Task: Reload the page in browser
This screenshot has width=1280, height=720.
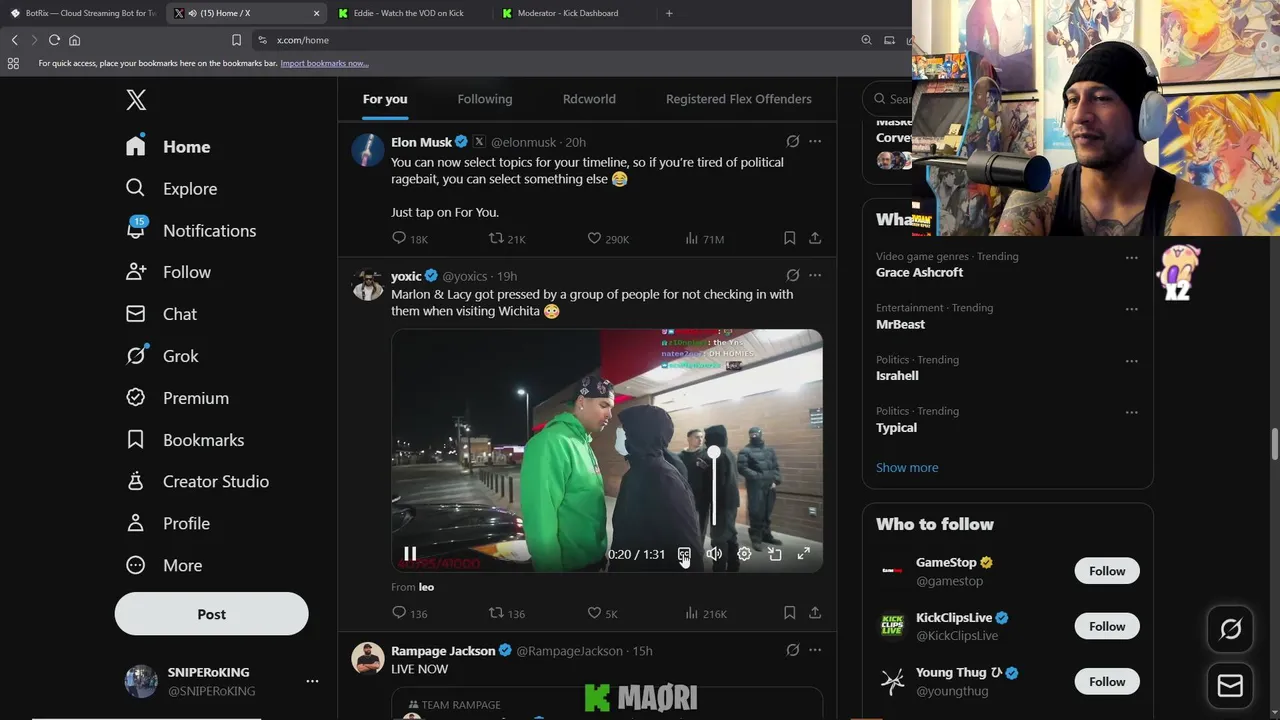Action: tap(54, 40)
